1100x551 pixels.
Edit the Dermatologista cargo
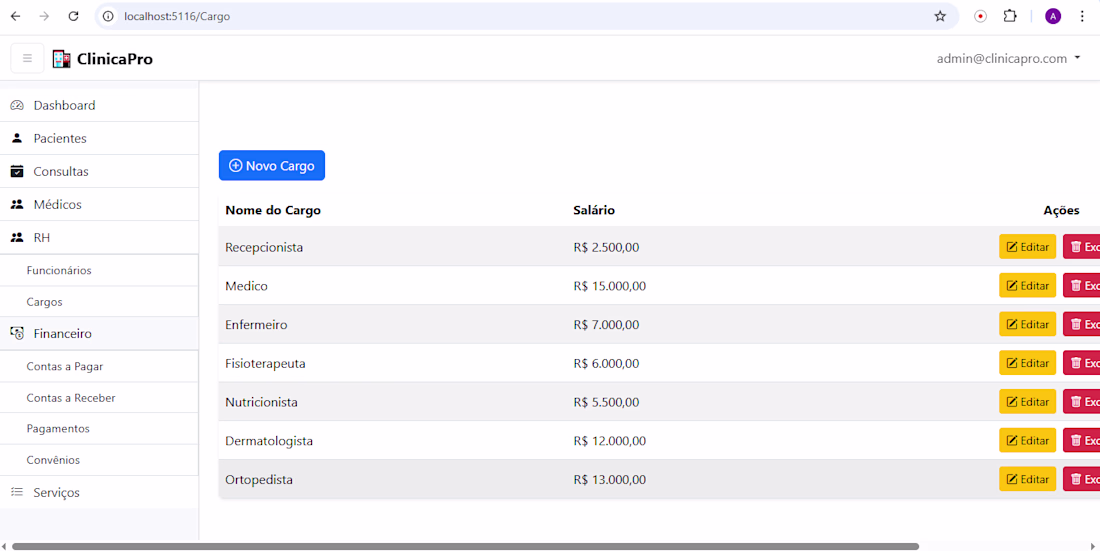tap(1027, 440)
